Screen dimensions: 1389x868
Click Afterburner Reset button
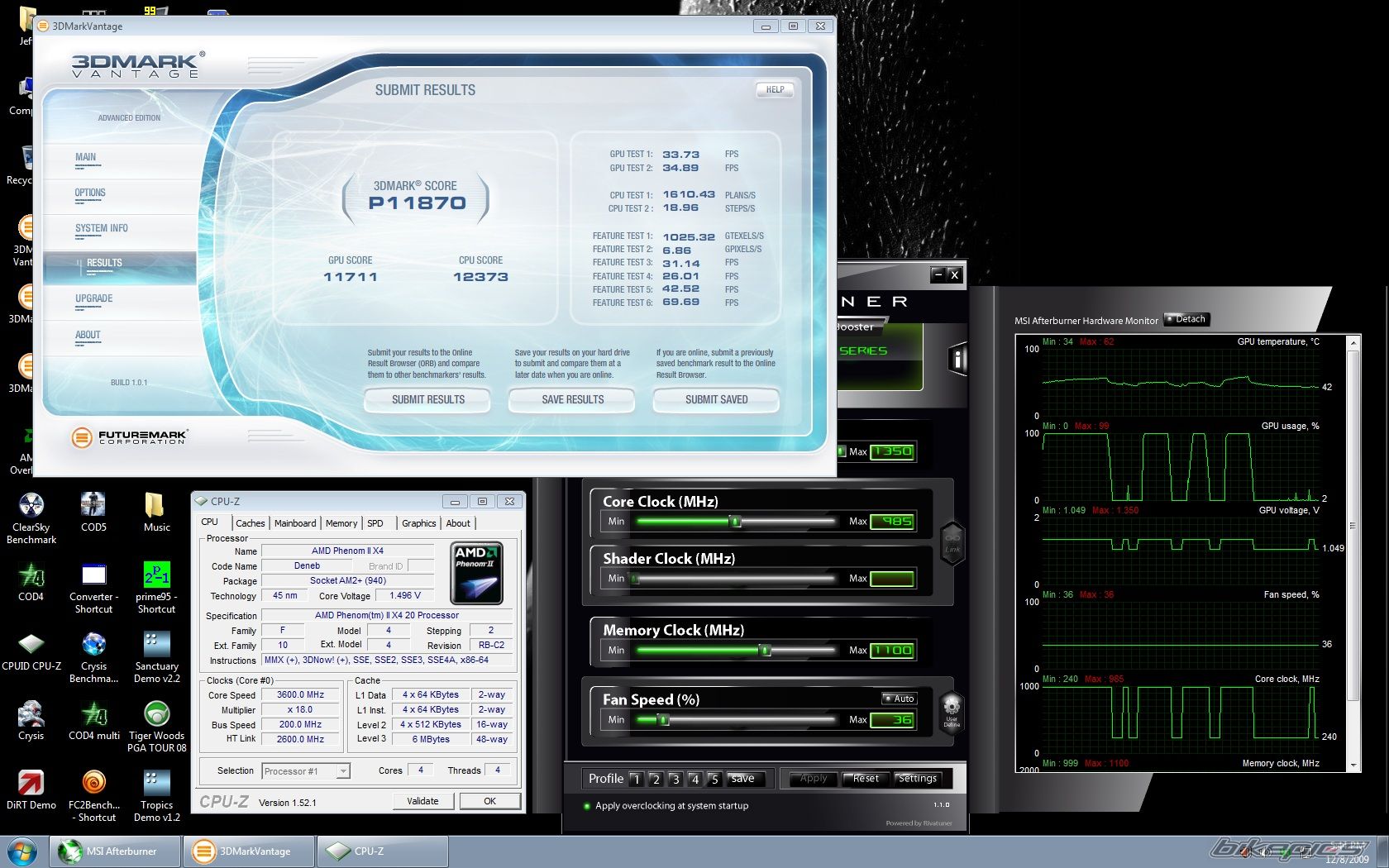point(866,779)
